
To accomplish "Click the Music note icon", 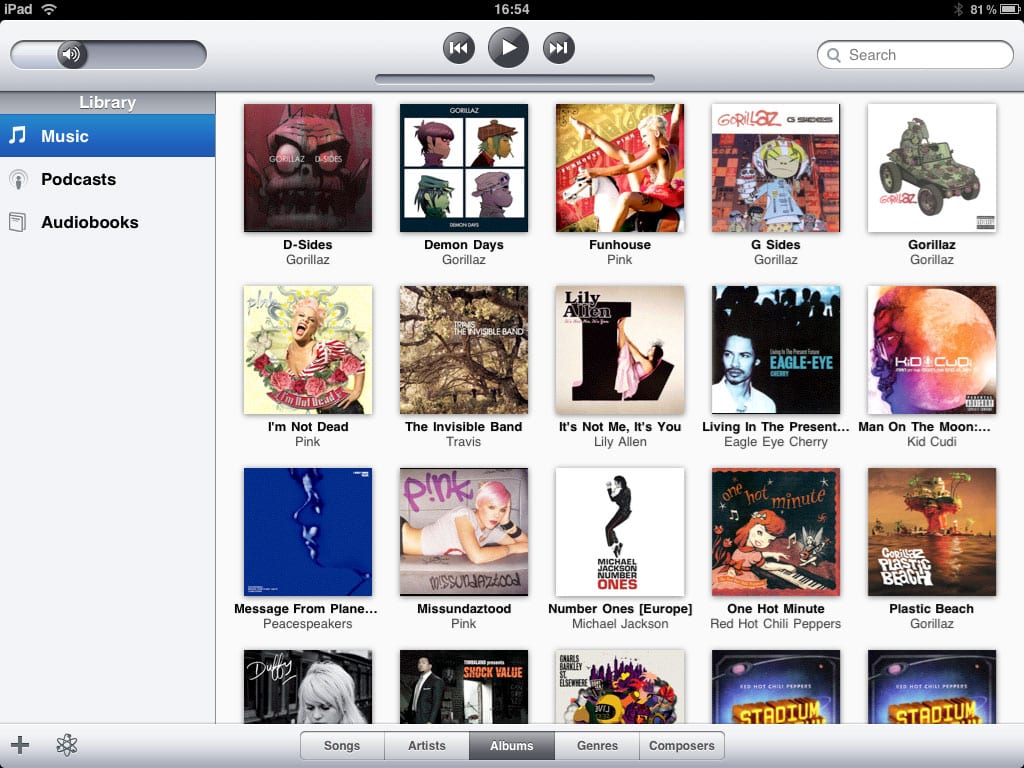I will point(18,135).
